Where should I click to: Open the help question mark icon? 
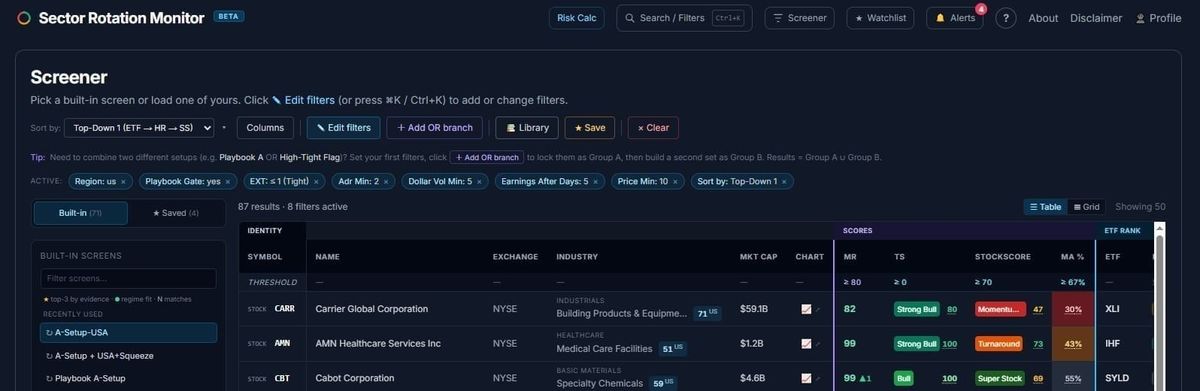pyautogui.click(x=1005, y=18)
